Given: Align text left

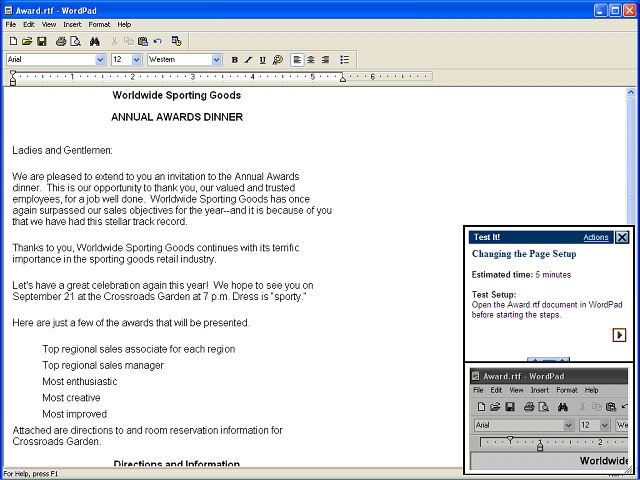Looking at the screenshot, I should click(x=297, y=60).
